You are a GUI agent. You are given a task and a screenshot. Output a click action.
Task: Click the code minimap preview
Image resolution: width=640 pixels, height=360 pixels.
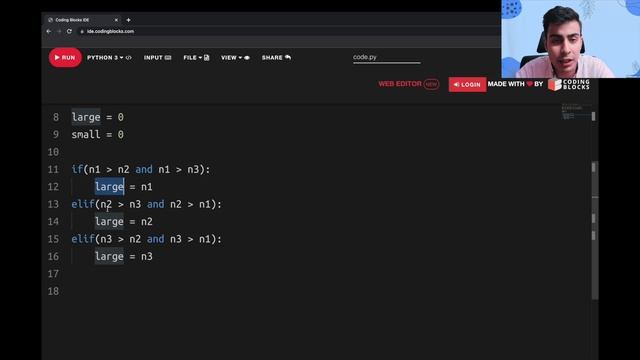[576, 112]
